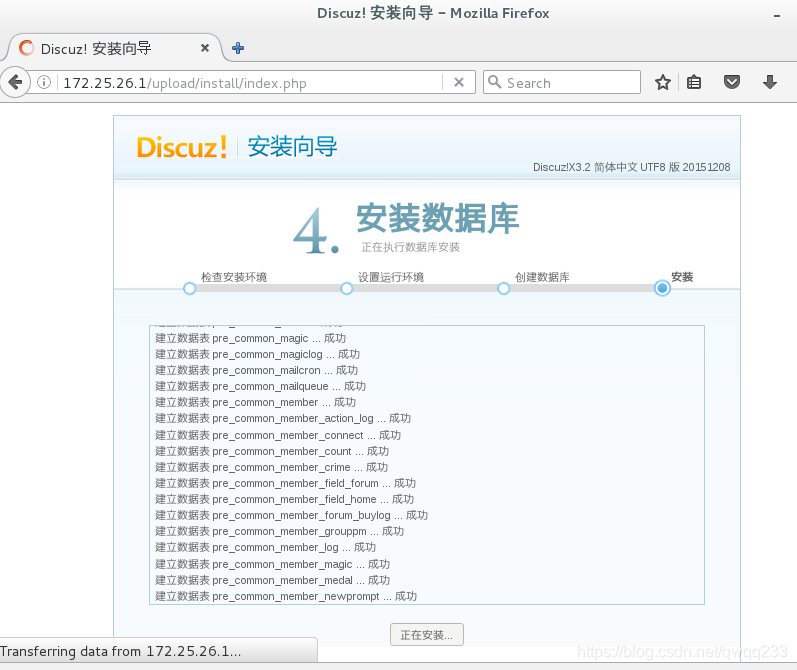Minimize the Firefox window
This screenshot has height=670, width=797.
(777, 16)
